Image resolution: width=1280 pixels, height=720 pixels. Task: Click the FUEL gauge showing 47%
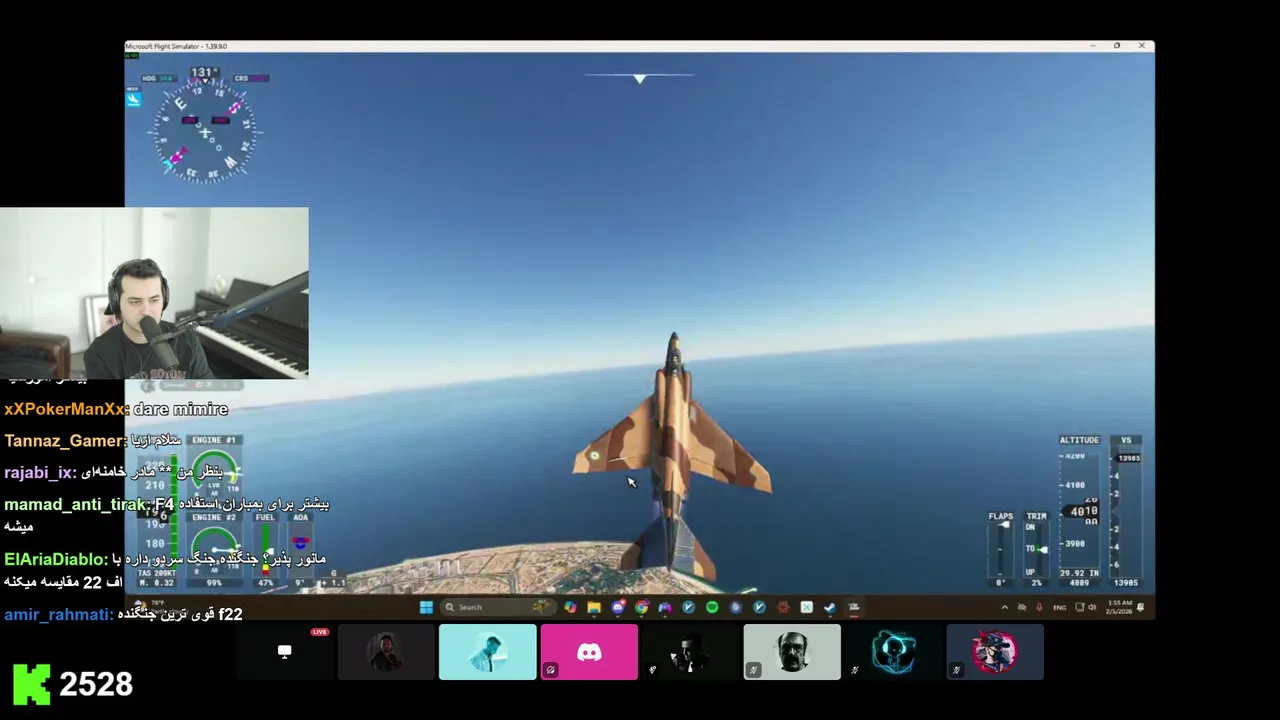click(x=265, y=549)
